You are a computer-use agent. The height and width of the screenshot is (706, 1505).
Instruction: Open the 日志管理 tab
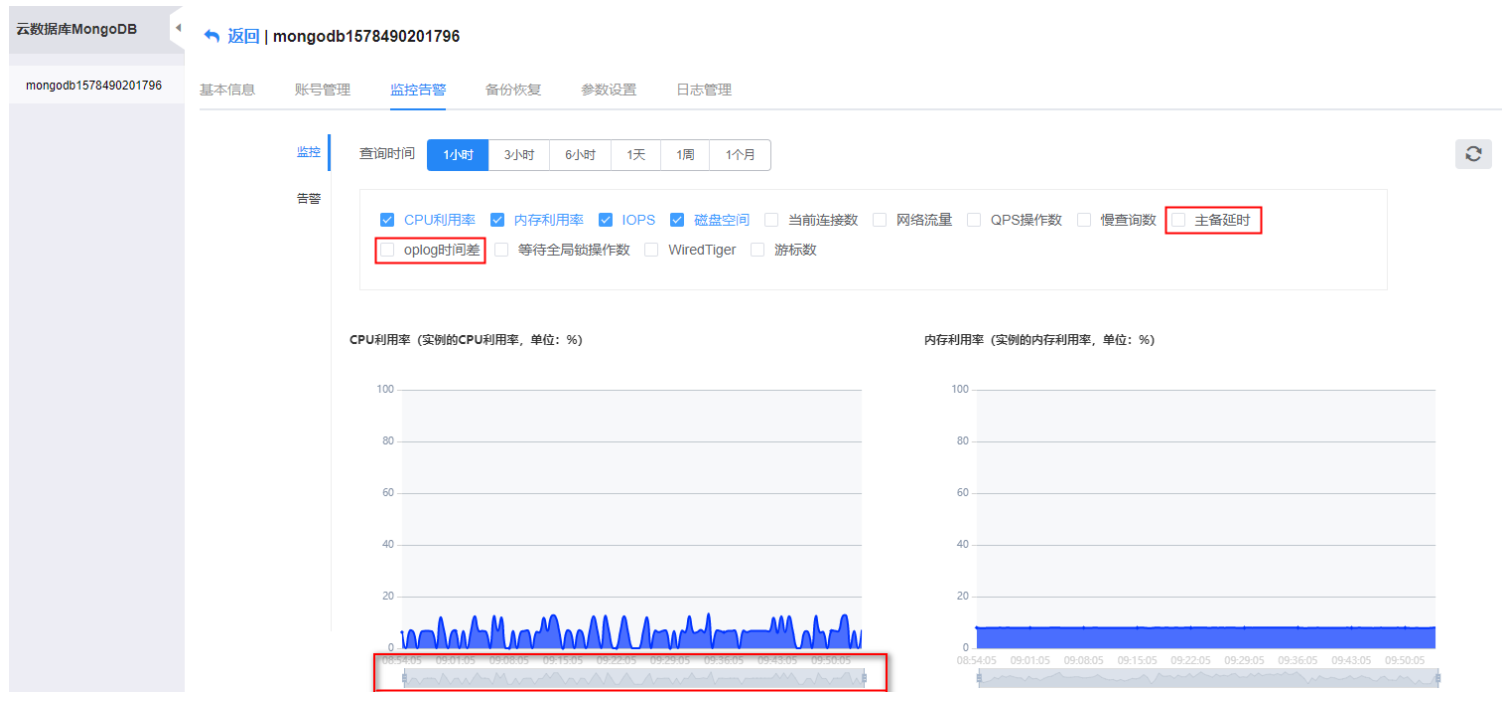(704, 90)
